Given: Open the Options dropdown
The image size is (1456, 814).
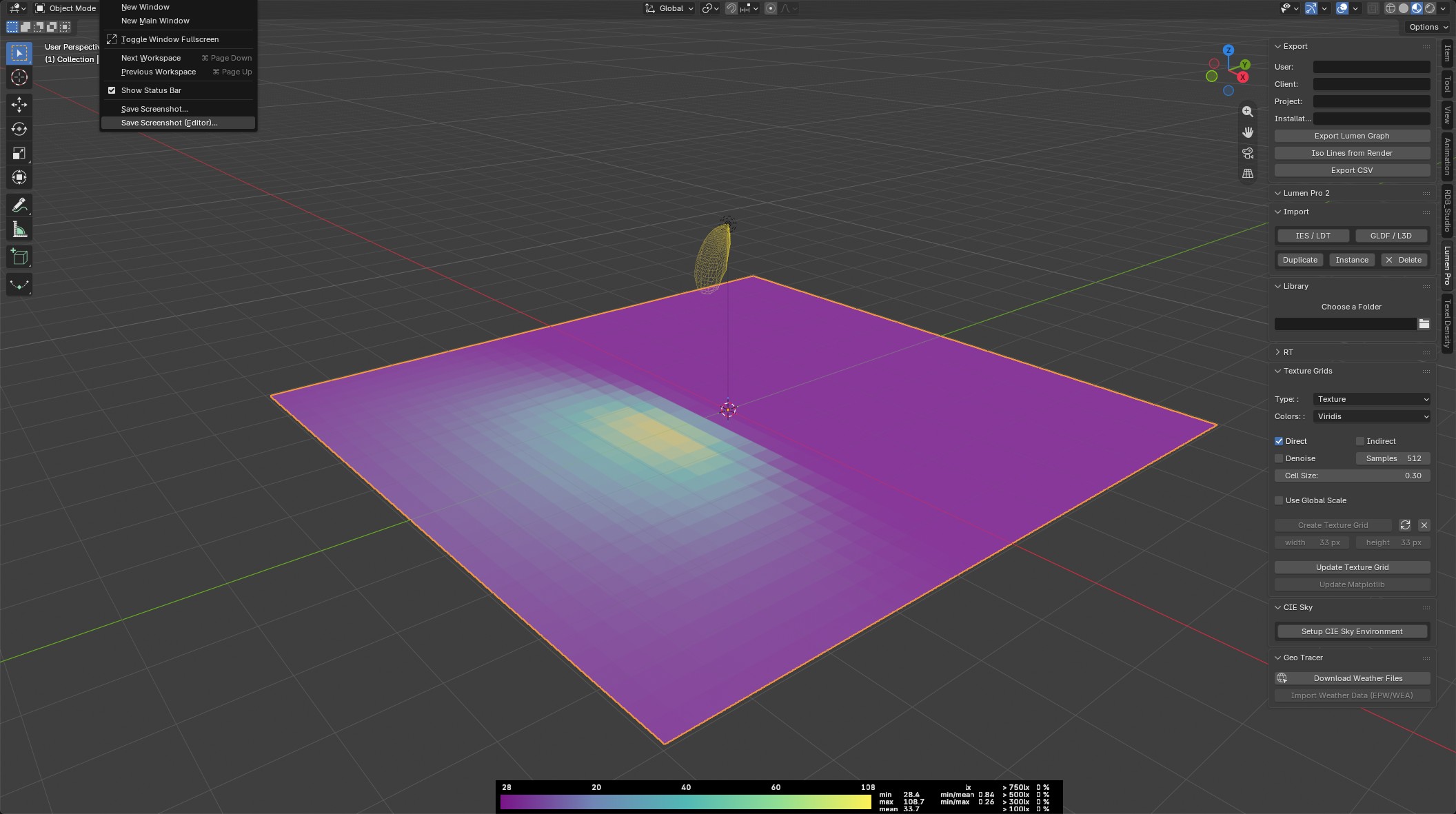Looking at the screenshot, I should pyautogui.click(x=1428, y=27).
